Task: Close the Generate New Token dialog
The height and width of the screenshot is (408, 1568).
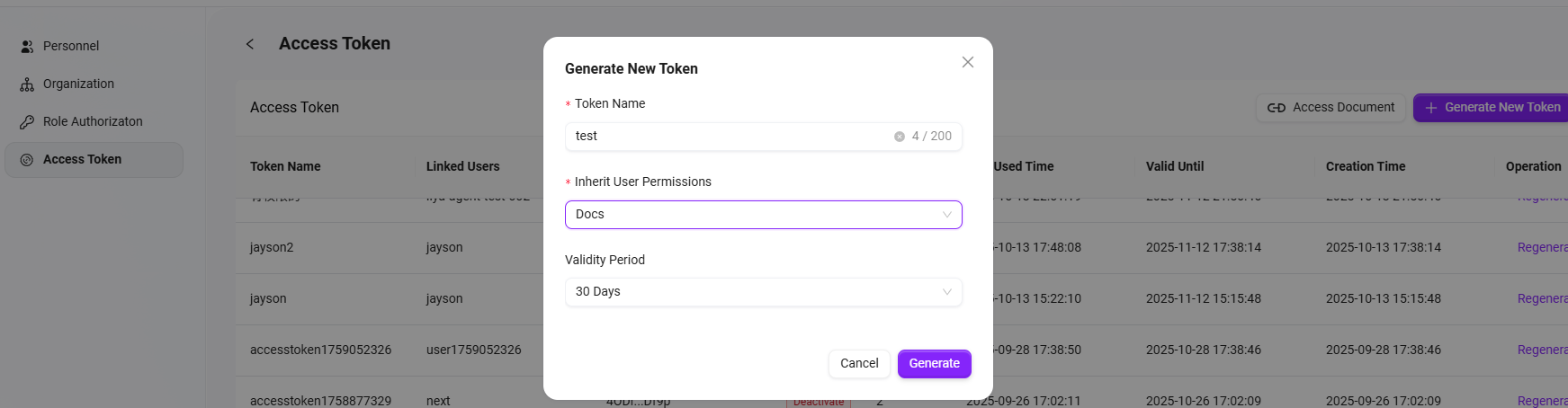Action: click(x=968, y=62)
